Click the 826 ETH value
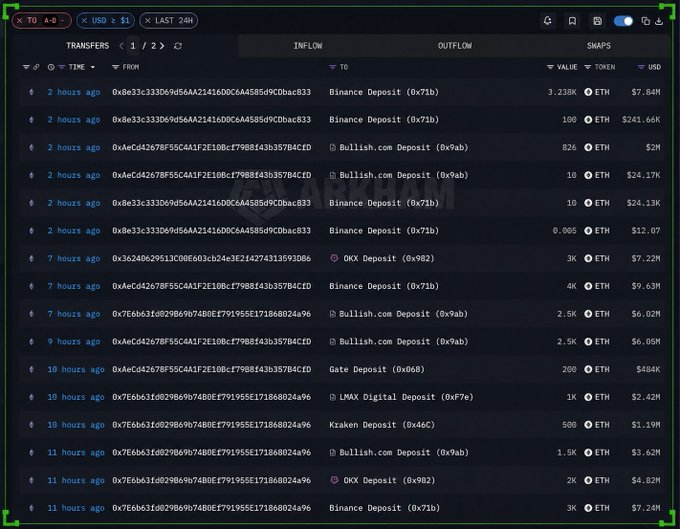Screen dimensions: 680x529 [569, 147]
